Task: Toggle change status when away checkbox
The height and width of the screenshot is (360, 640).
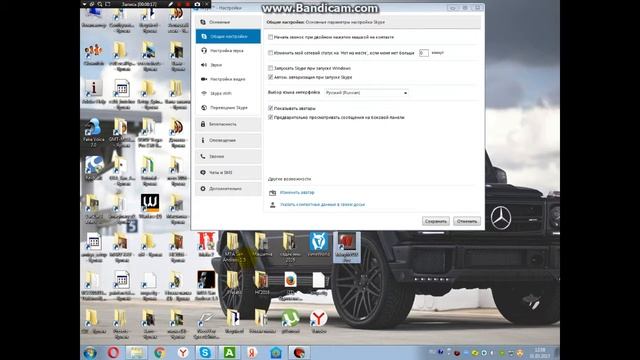Action: tap(270, 53)
